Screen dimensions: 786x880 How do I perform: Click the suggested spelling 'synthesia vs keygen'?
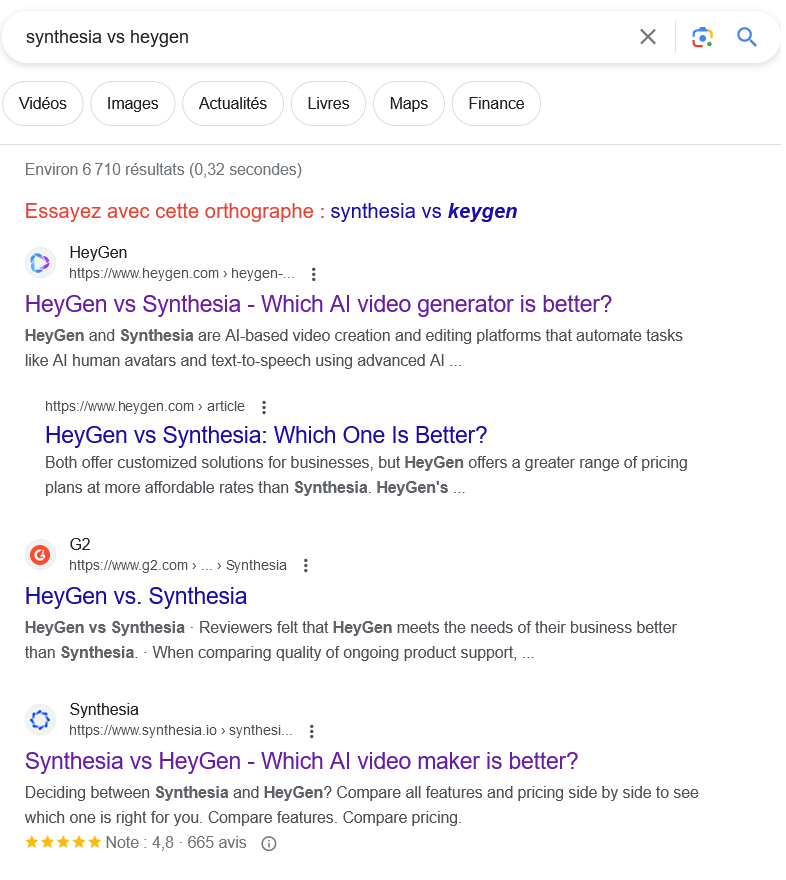(x=423, y=211)
